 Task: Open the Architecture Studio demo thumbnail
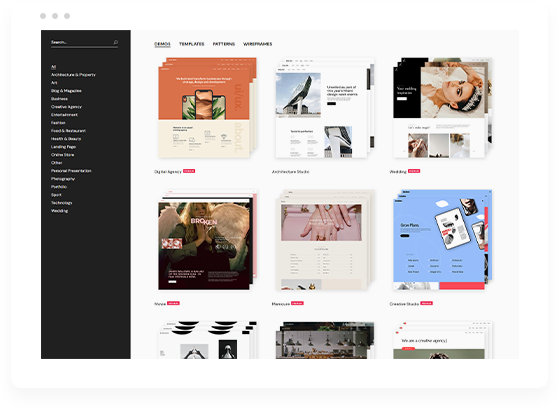pos(325,108)
